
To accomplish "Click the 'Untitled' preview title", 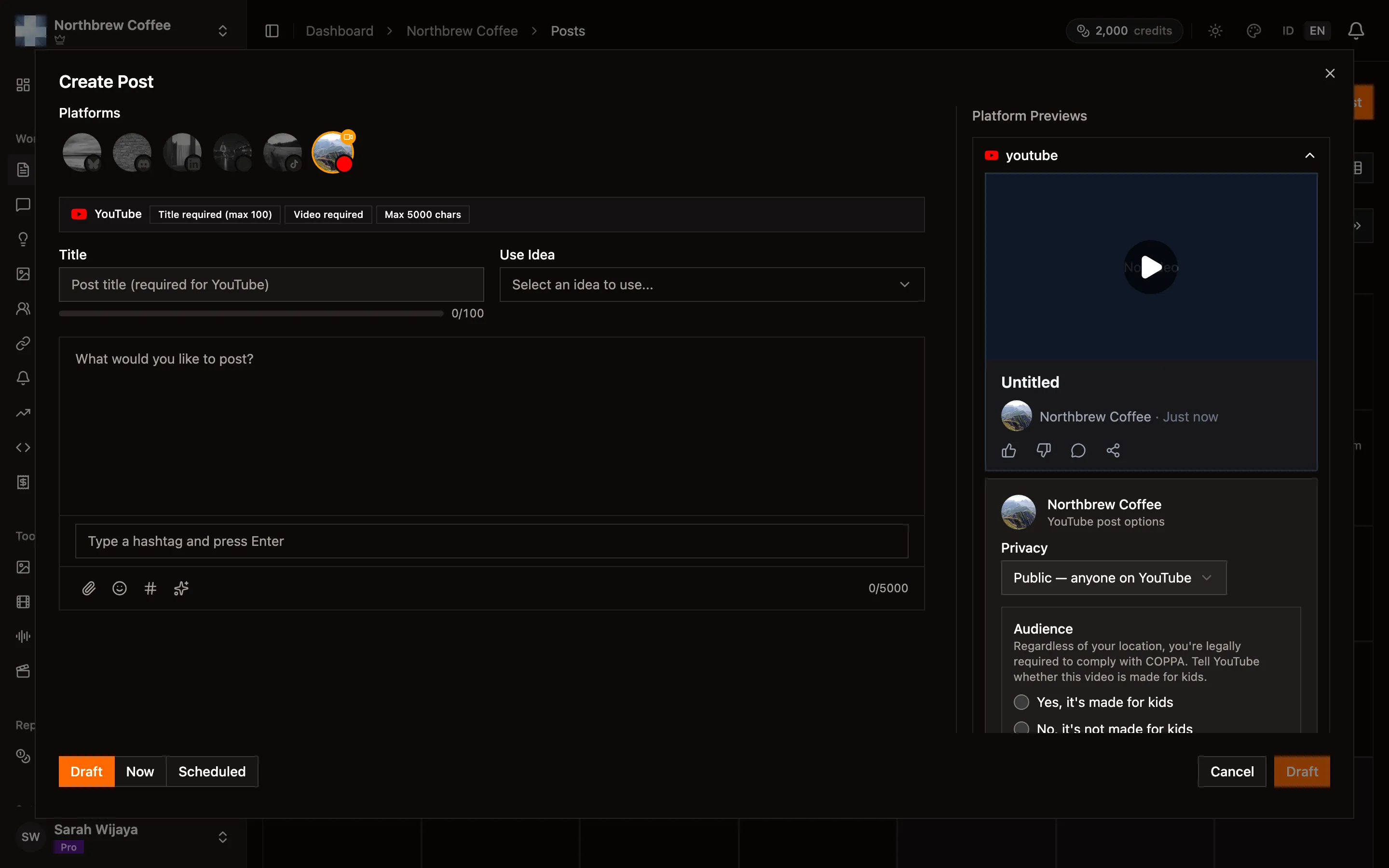I will (x=1030, y=382).
